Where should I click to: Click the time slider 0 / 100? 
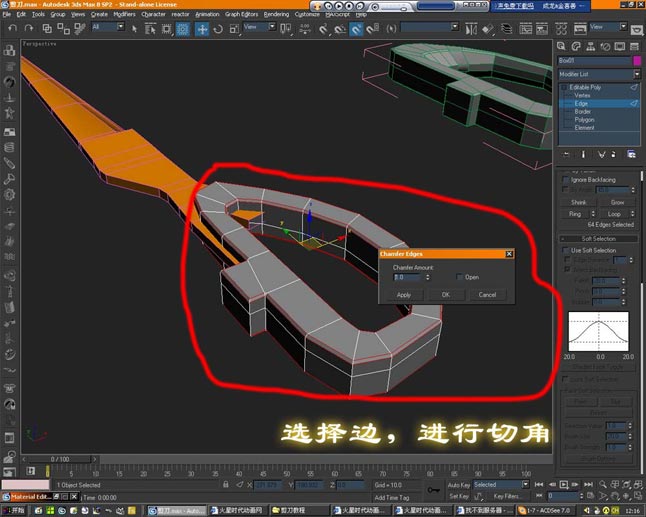[60, 459]
